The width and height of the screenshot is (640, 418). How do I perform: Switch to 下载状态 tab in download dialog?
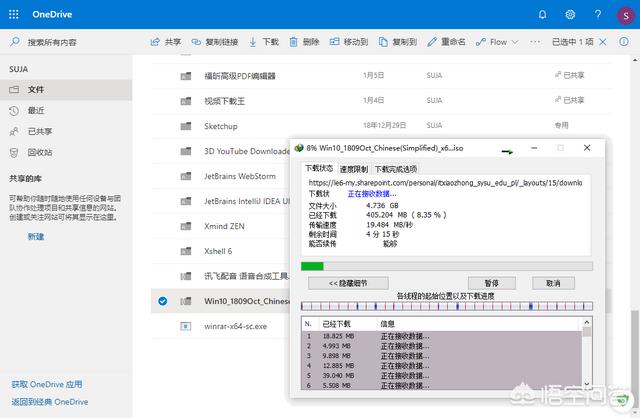319,168
